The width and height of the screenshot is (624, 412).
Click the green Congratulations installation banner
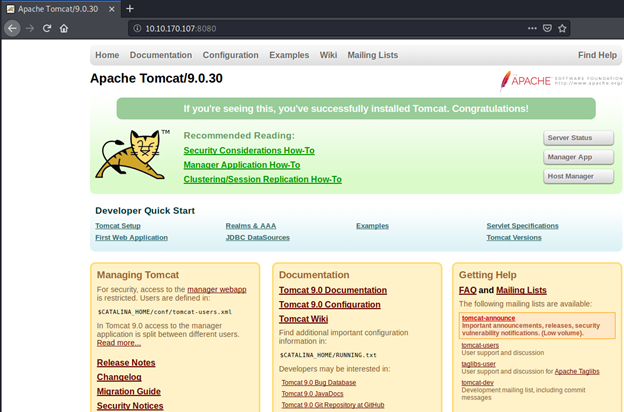tap(356, 109)
